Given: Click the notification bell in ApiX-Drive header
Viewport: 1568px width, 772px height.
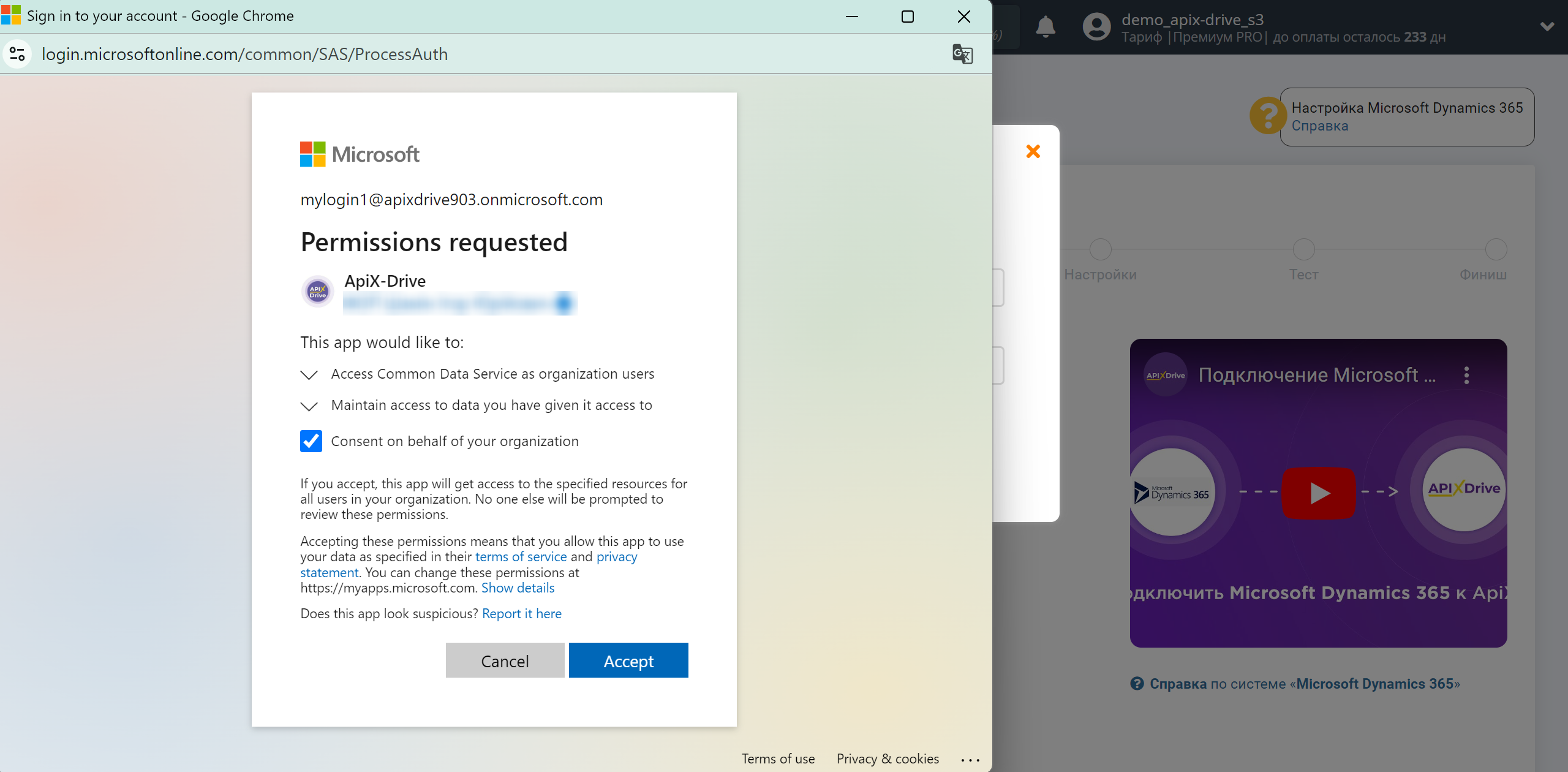Looking at the screenshot, I should click(1046, 27).
